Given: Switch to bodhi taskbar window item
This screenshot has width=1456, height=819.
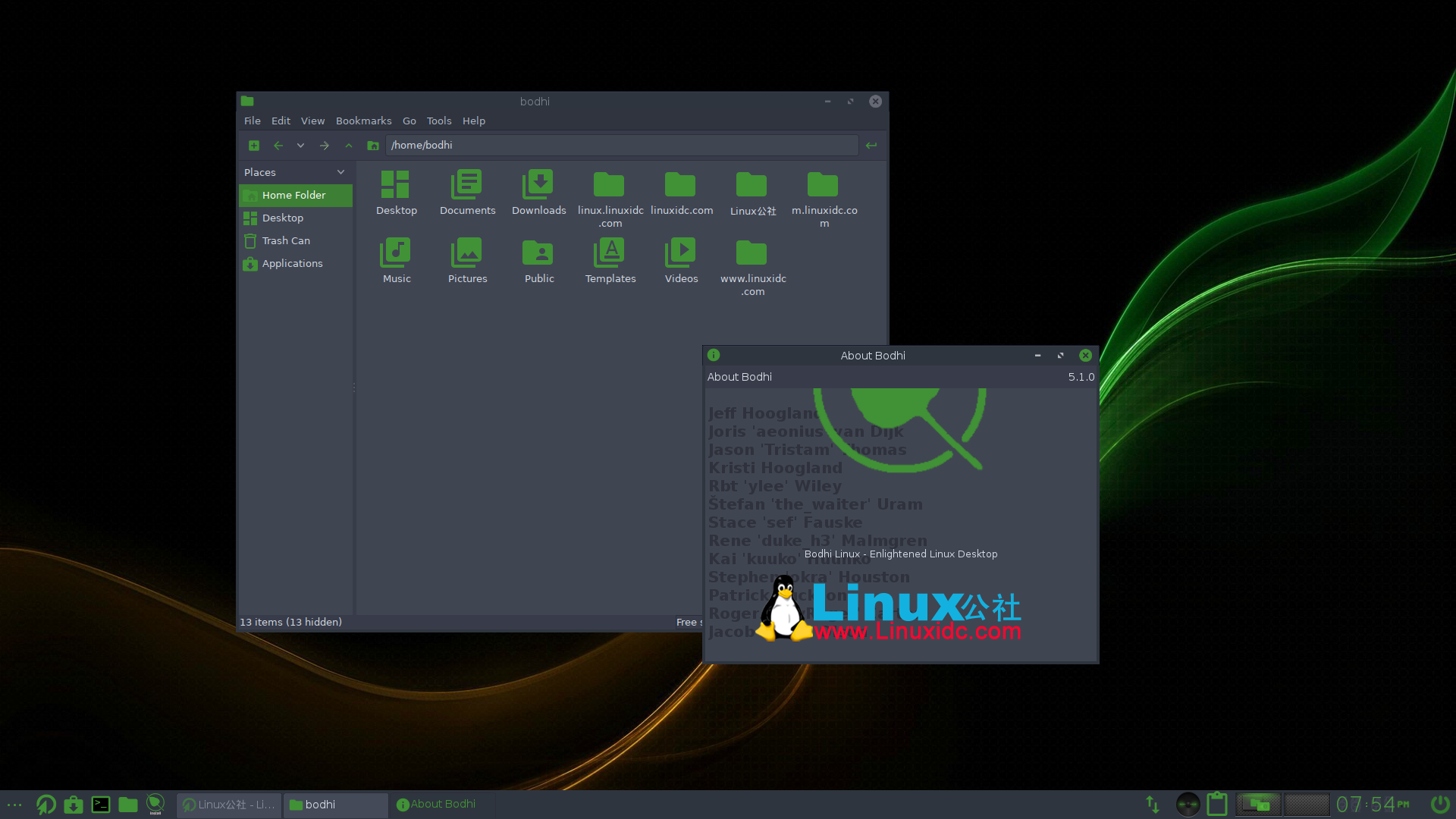Looking at the screenshot, I should 336,805.
